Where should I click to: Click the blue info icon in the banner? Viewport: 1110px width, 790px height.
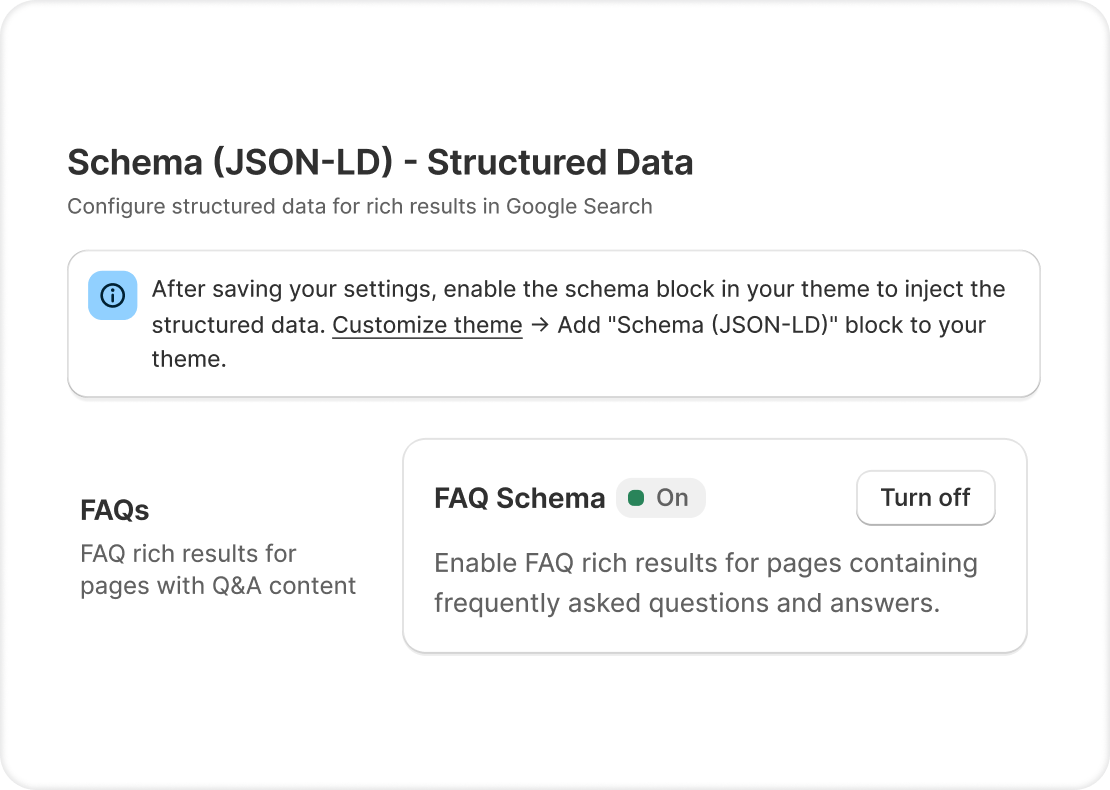112,295
